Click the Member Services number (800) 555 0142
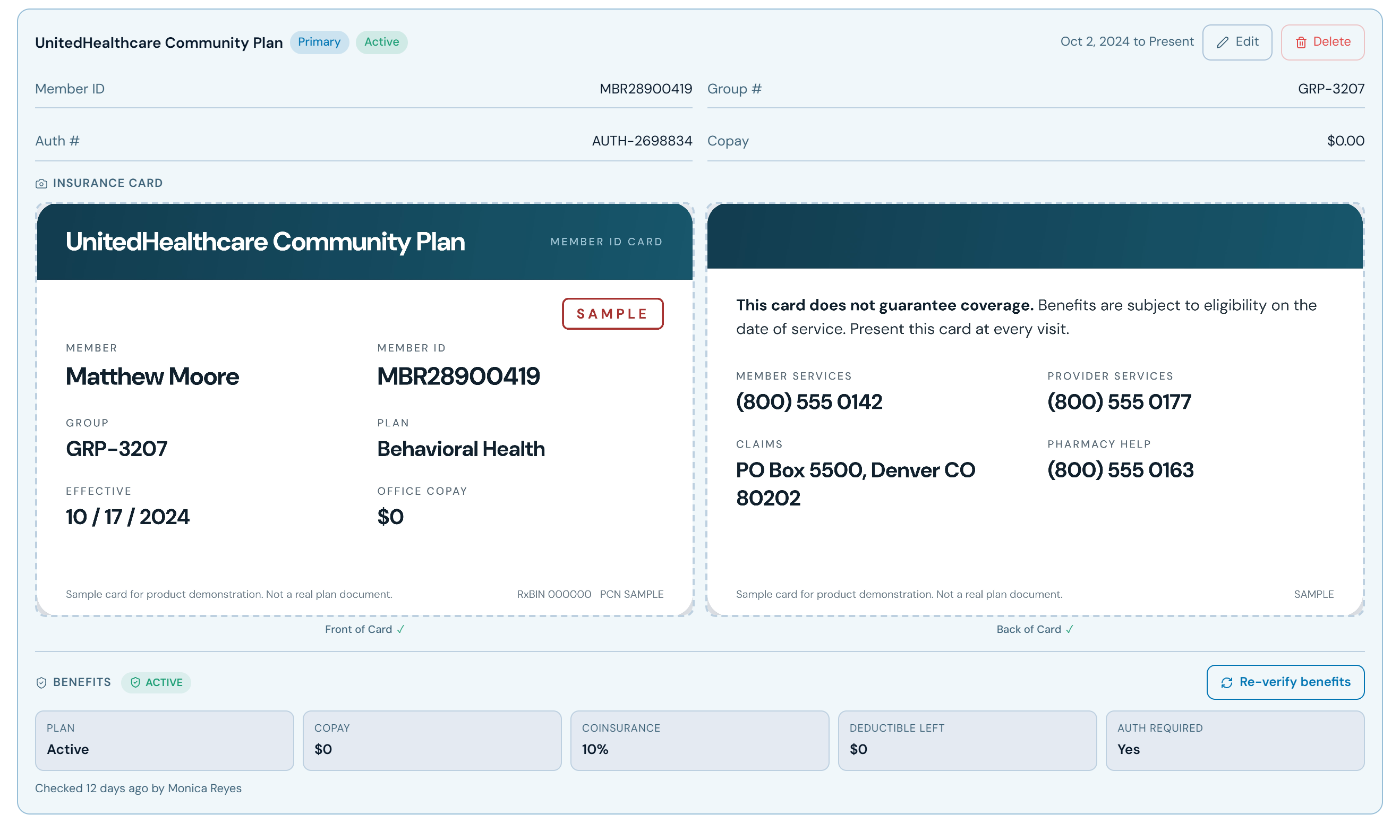1400x840 pixels. (x=809, y=402)
